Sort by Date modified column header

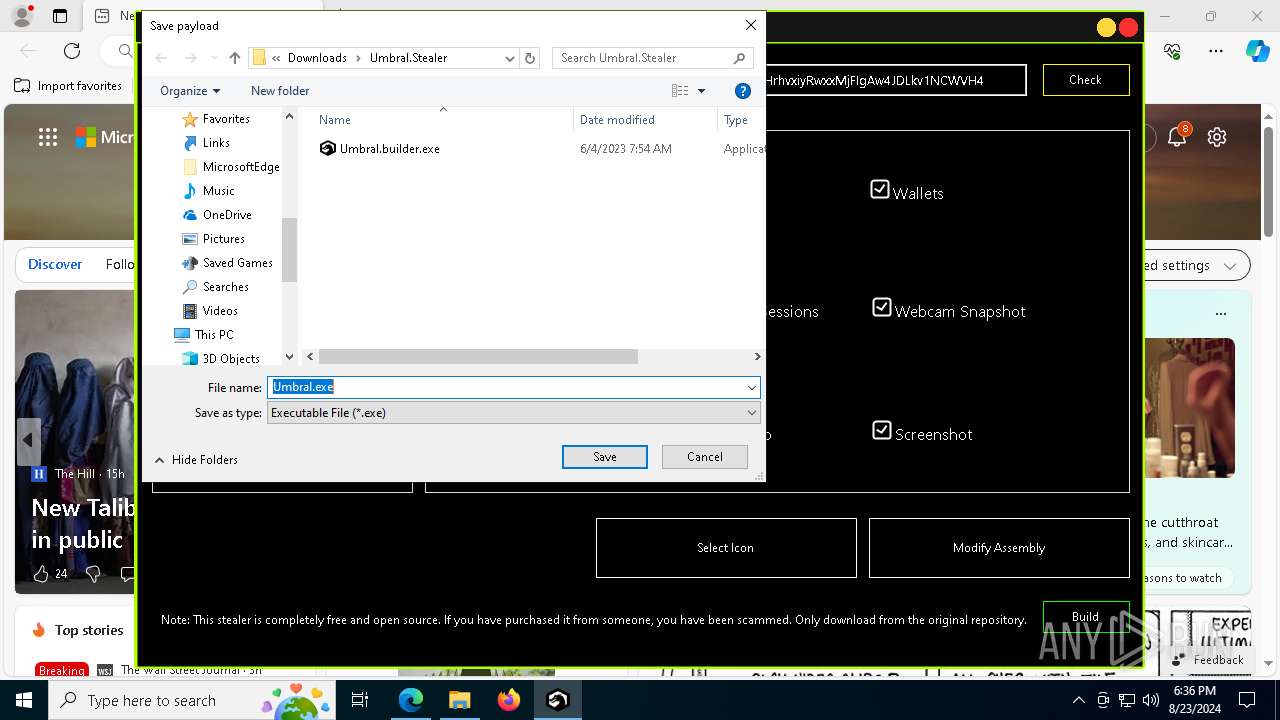coord(617,120)
